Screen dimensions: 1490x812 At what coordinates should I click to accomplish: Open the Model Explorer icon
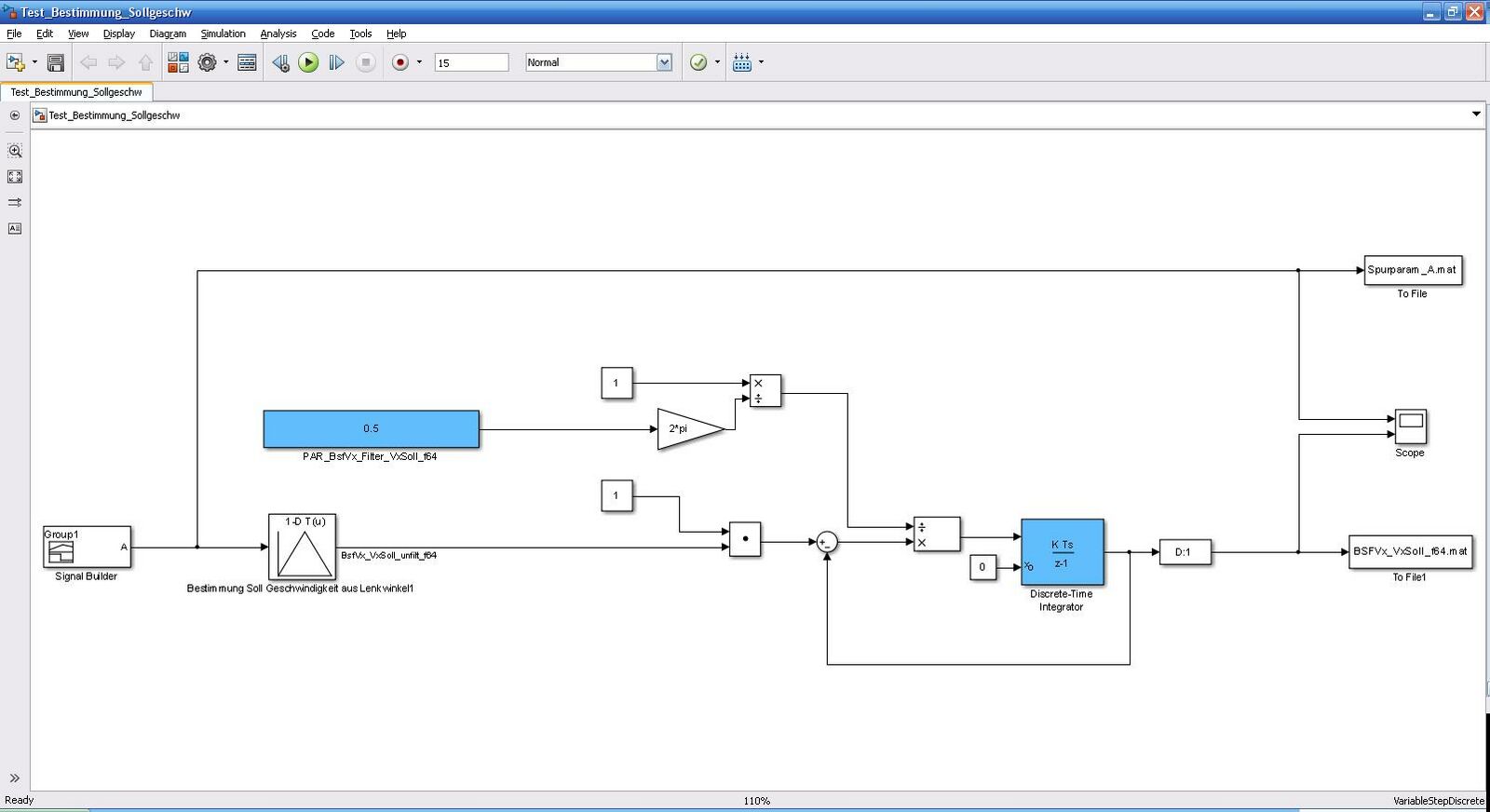tap(247, 62)
